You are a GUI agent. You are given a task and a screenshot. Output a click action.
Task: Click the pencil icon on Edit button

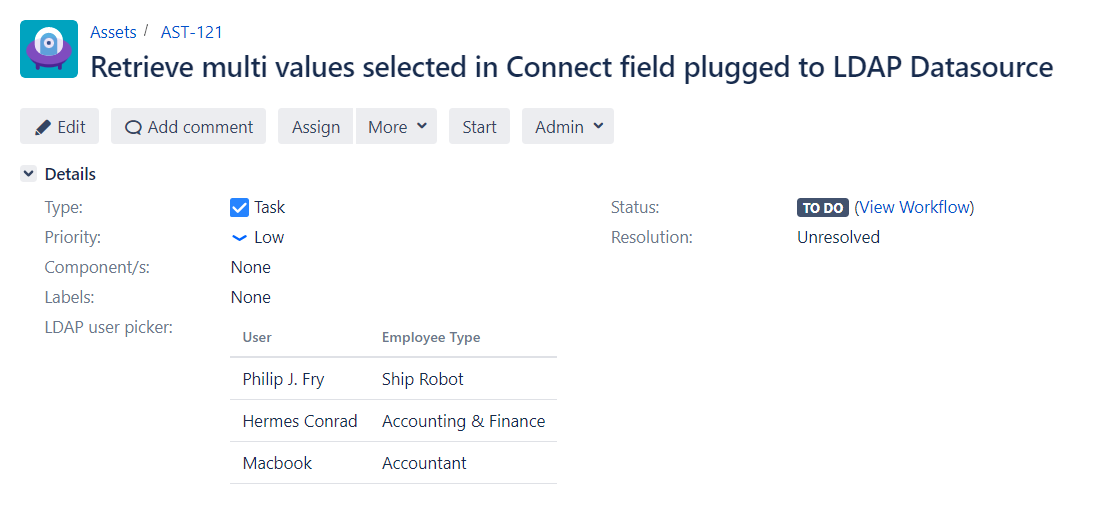click(x=43, y=127)
